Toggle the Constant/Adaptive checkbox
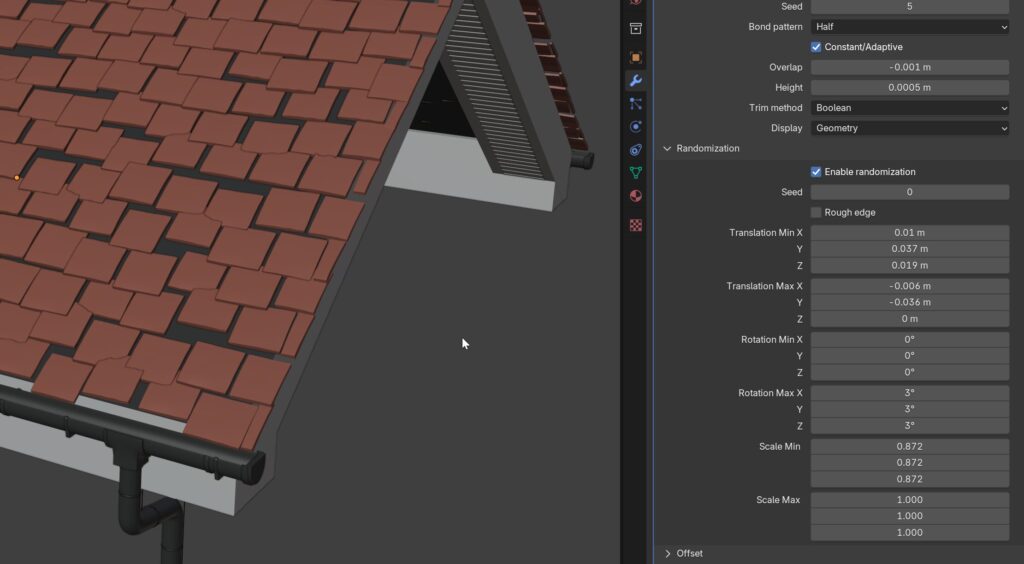 (x=816, y=47)
